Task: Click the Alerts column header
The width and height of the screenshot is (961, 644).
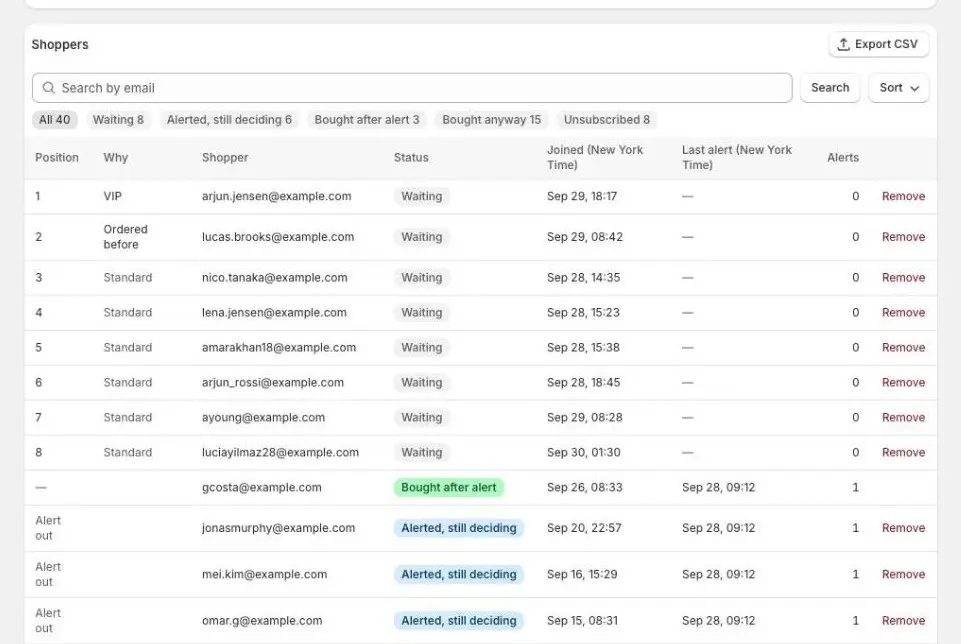Action: point(843,157)
